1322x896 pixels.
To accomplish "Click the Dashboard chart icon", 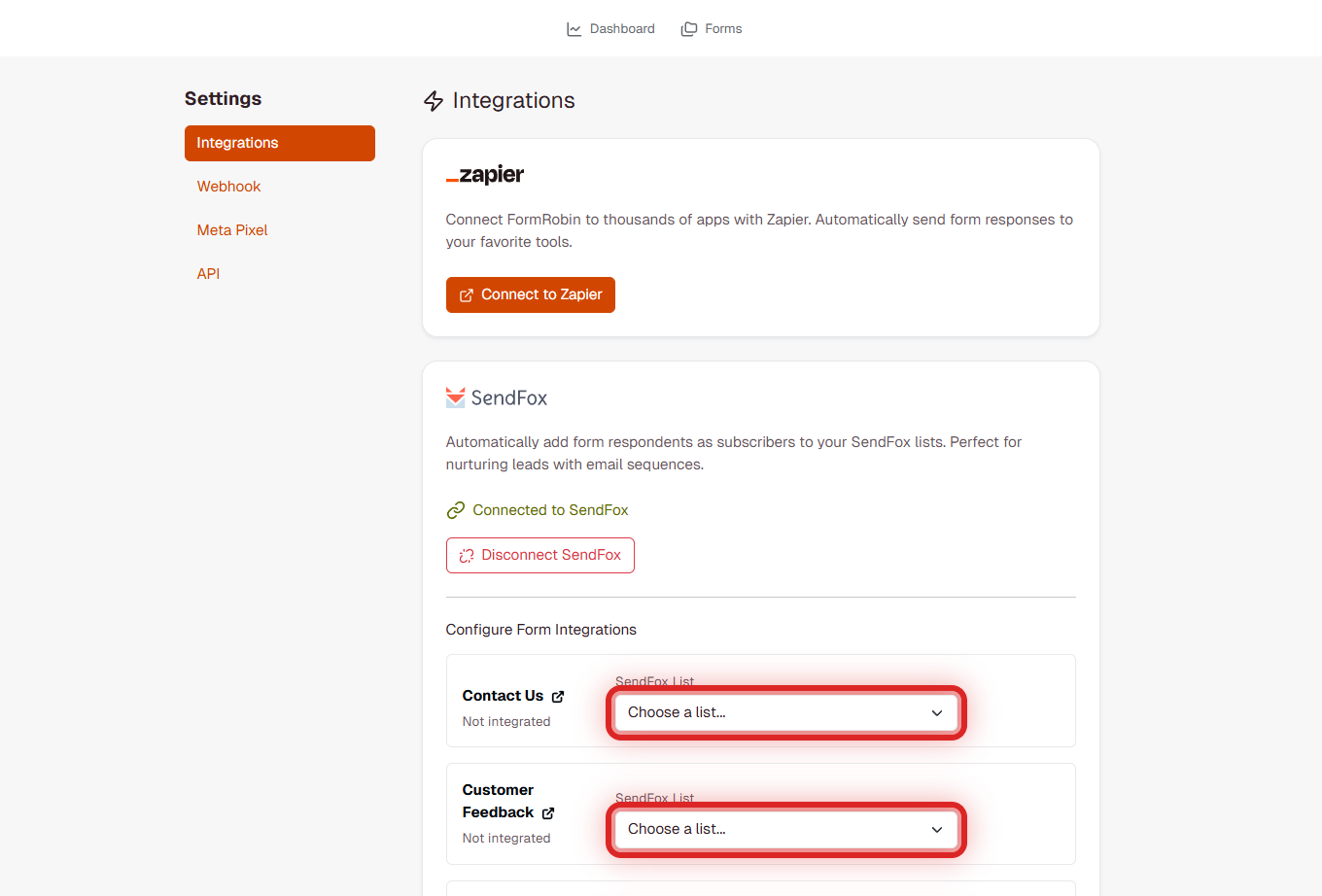I will [574, 28].
